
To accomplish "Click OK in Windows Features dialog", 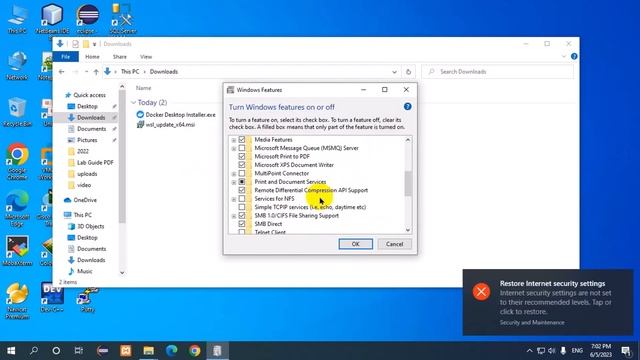I will pyautogui.click(x=356, y=244).
